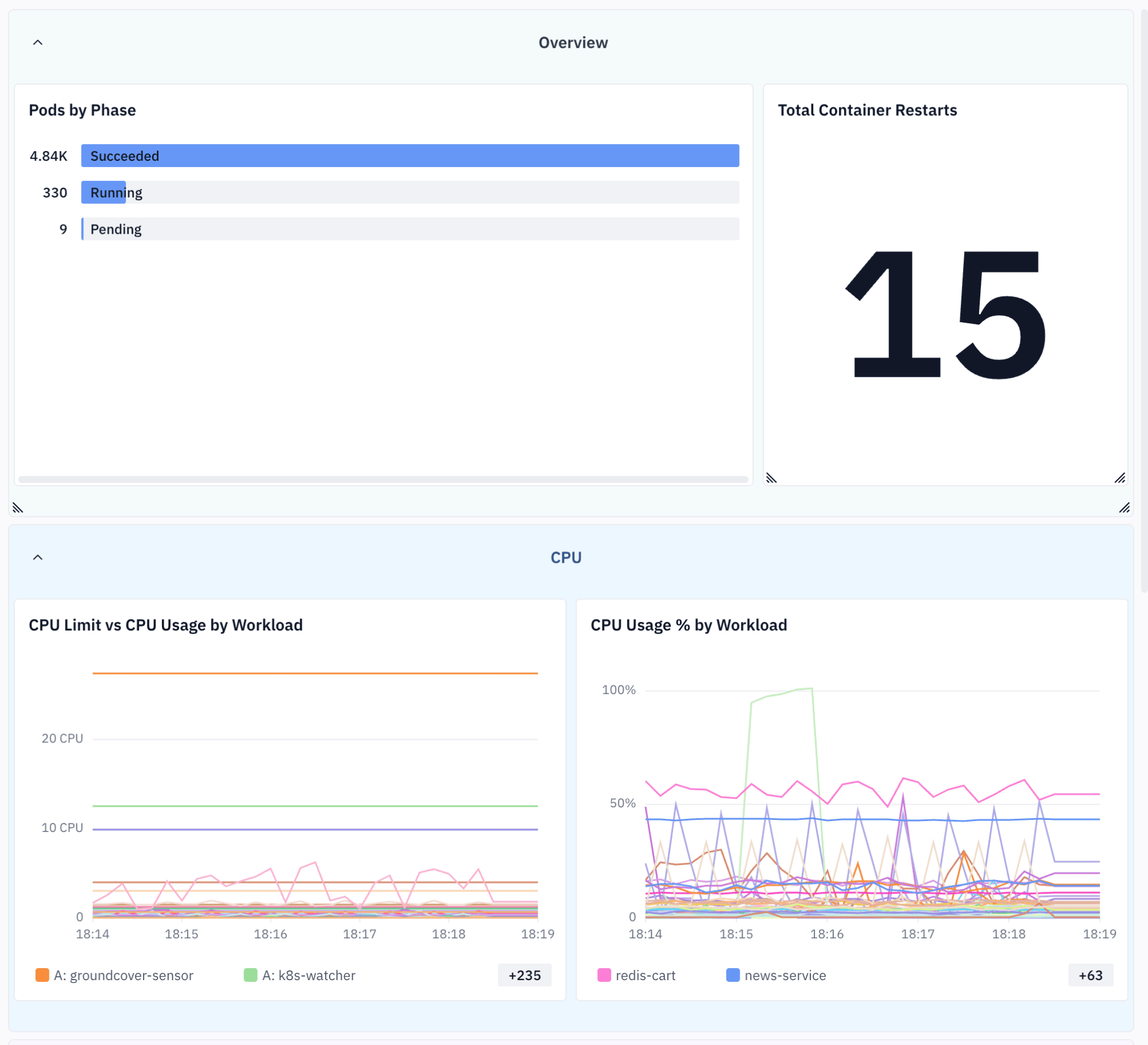Click the Pods by Phase panel title
Screen dimensions: 1148x1045
[82, 110]
